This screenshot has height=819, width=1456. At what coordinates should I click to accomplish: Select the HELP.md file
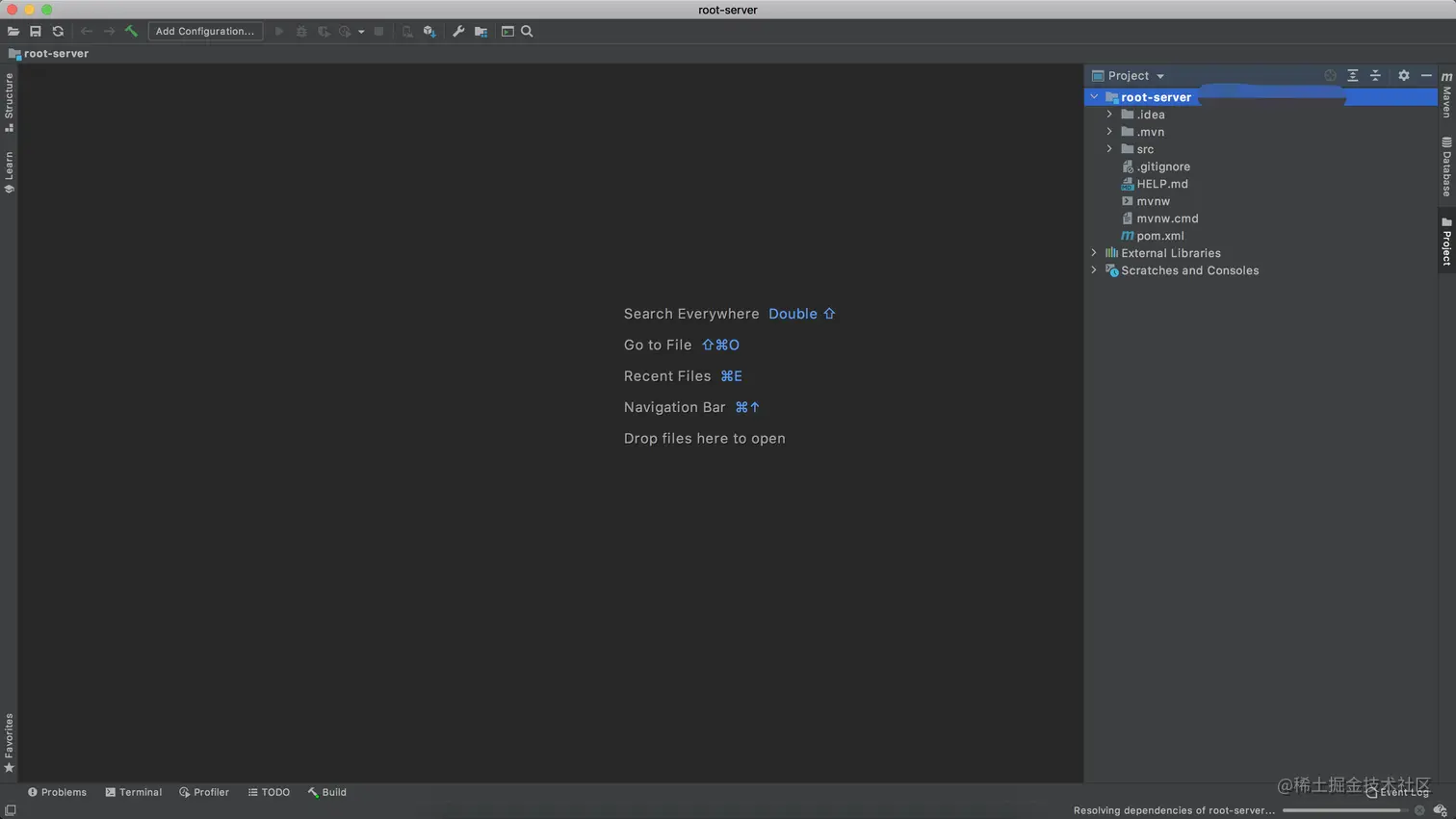1162,184
